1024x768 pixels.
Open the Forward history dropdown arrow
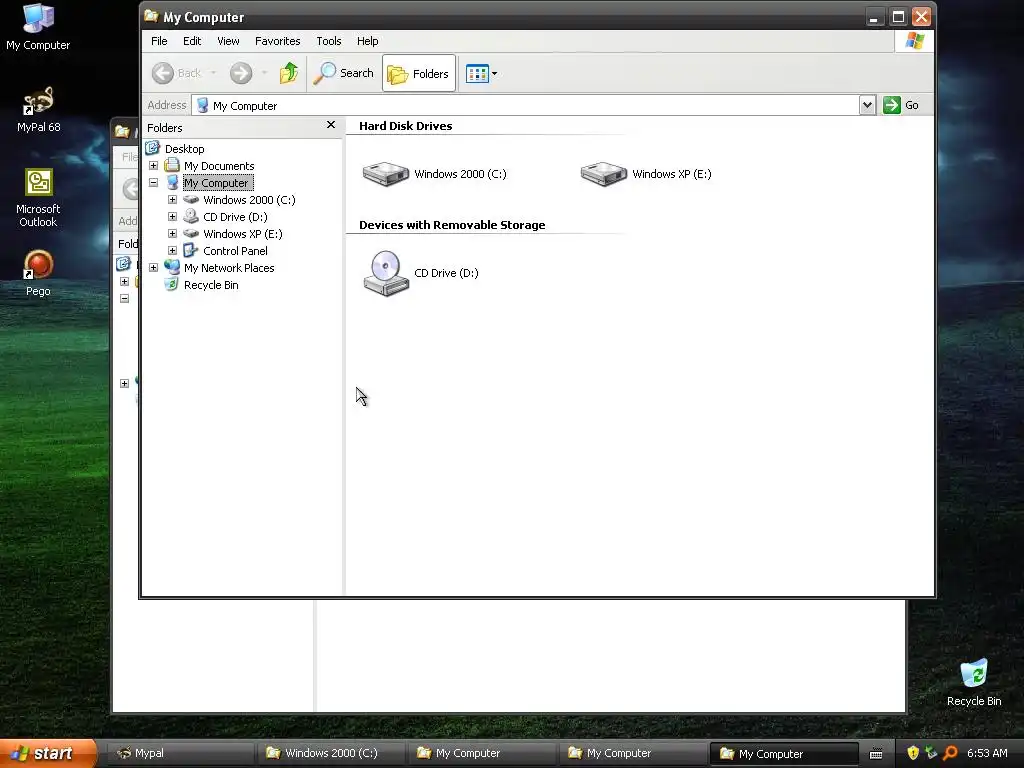coord(264,73)
